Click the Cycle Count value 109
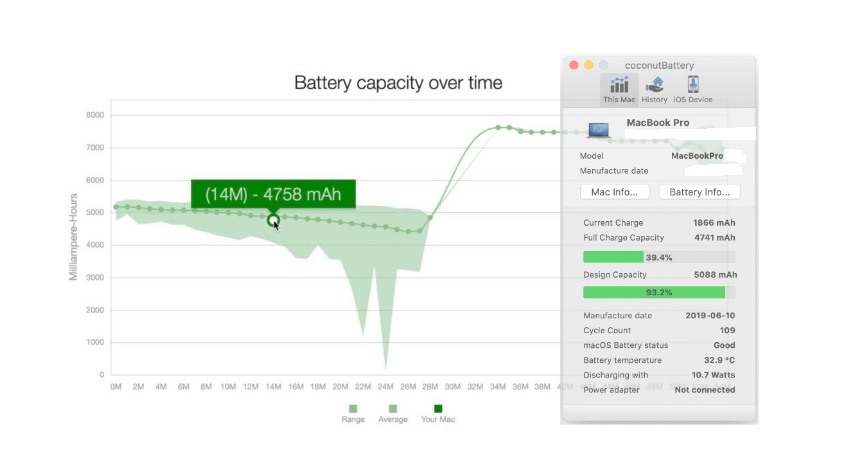Image resolution: width=856 pixels, height=453 pixels. pyautogui.click(x=727, y=330)
